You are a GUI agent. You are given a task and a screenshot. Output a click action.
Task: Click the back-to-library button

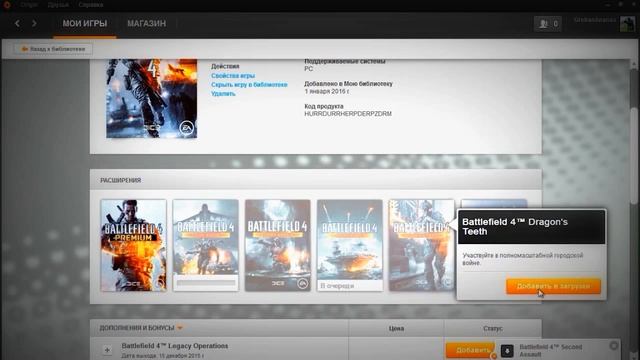point(53,49)
